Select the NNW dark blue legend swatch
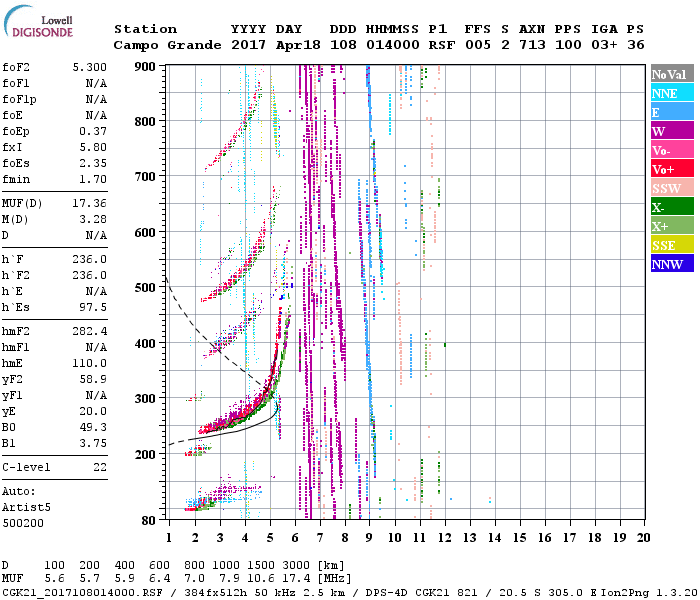Viewport: 700px width, 600px height. click(672, 264)
